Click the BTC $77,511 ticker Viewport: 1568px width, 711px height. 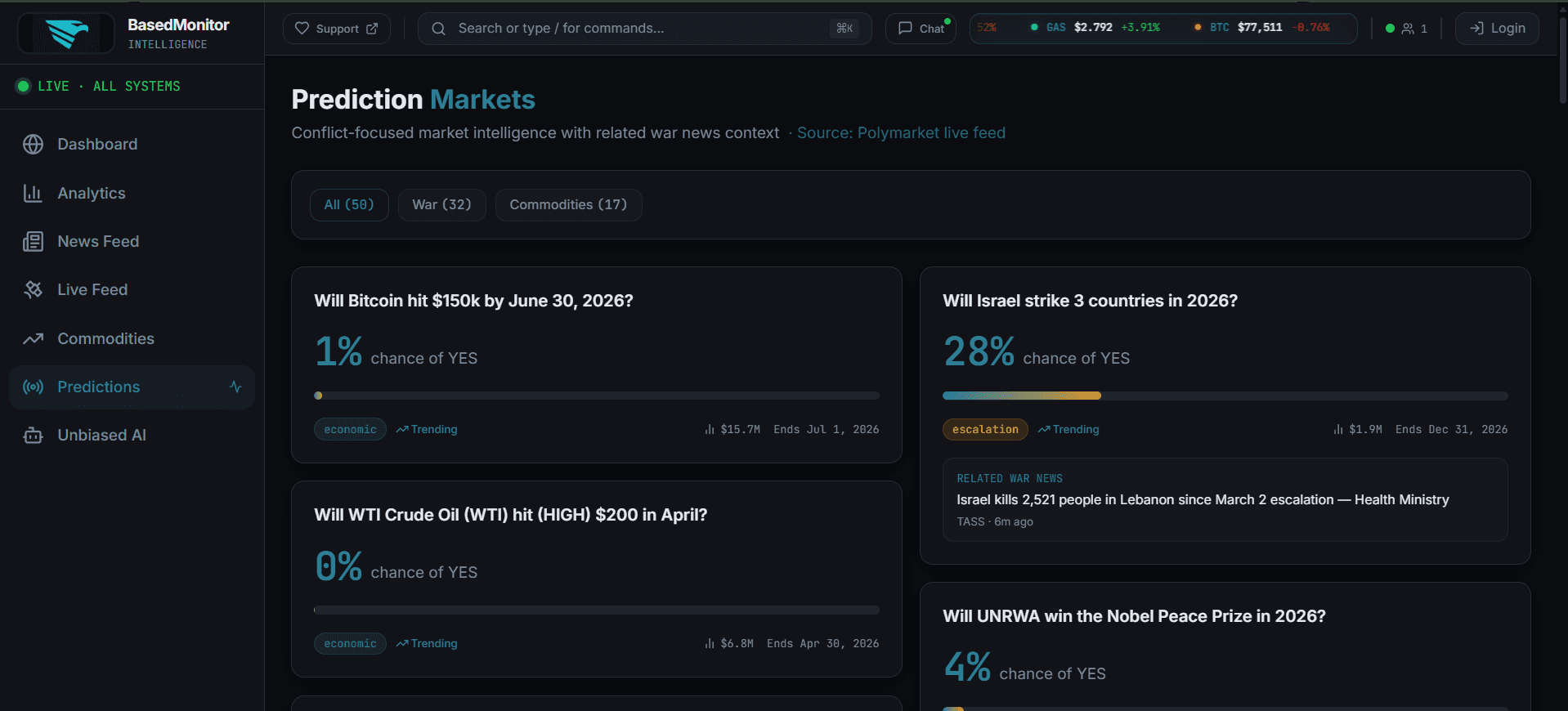(1262, 28)
